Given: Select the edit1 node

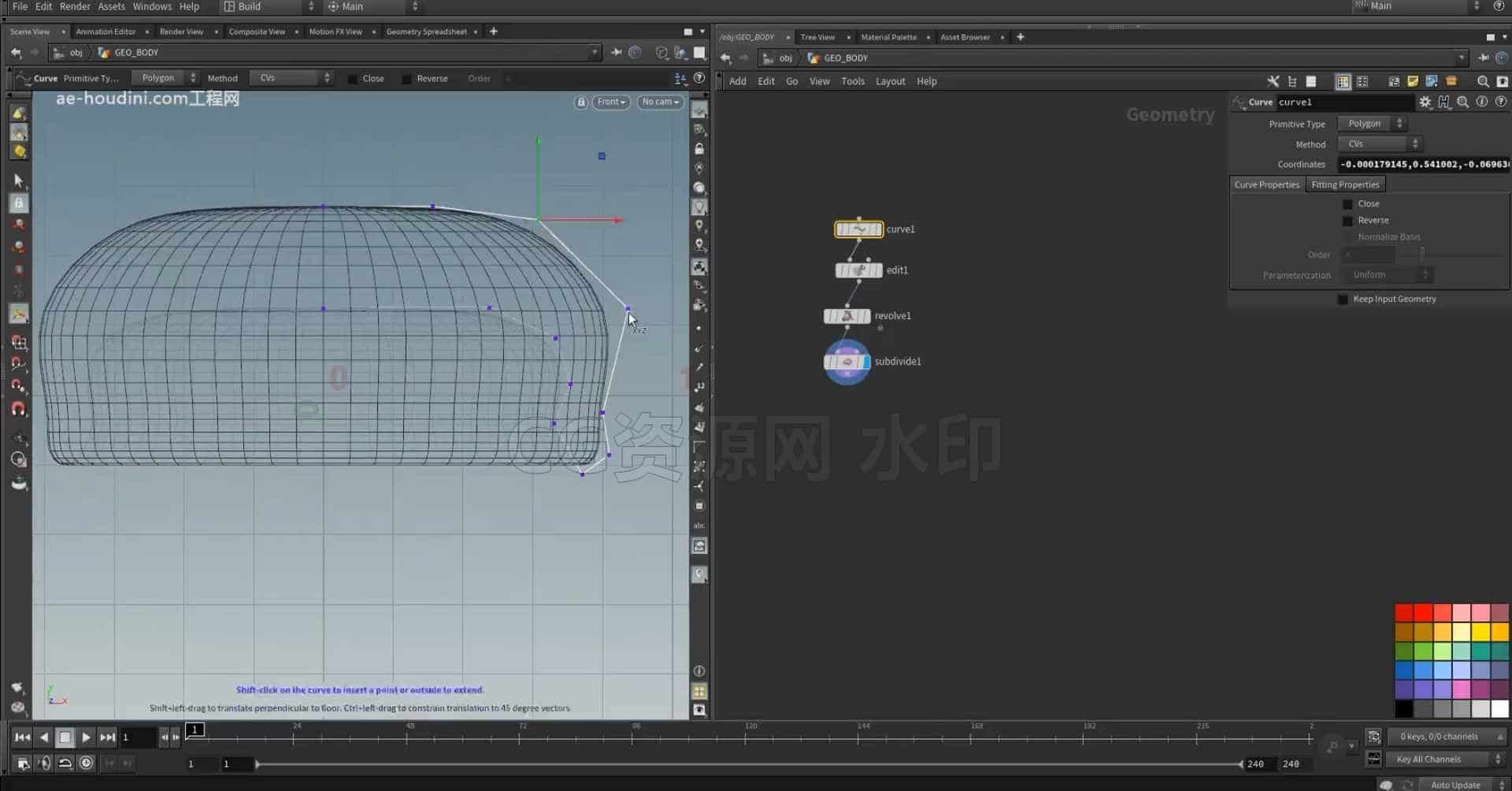Looking at the screenshot, I should point(858,270).
